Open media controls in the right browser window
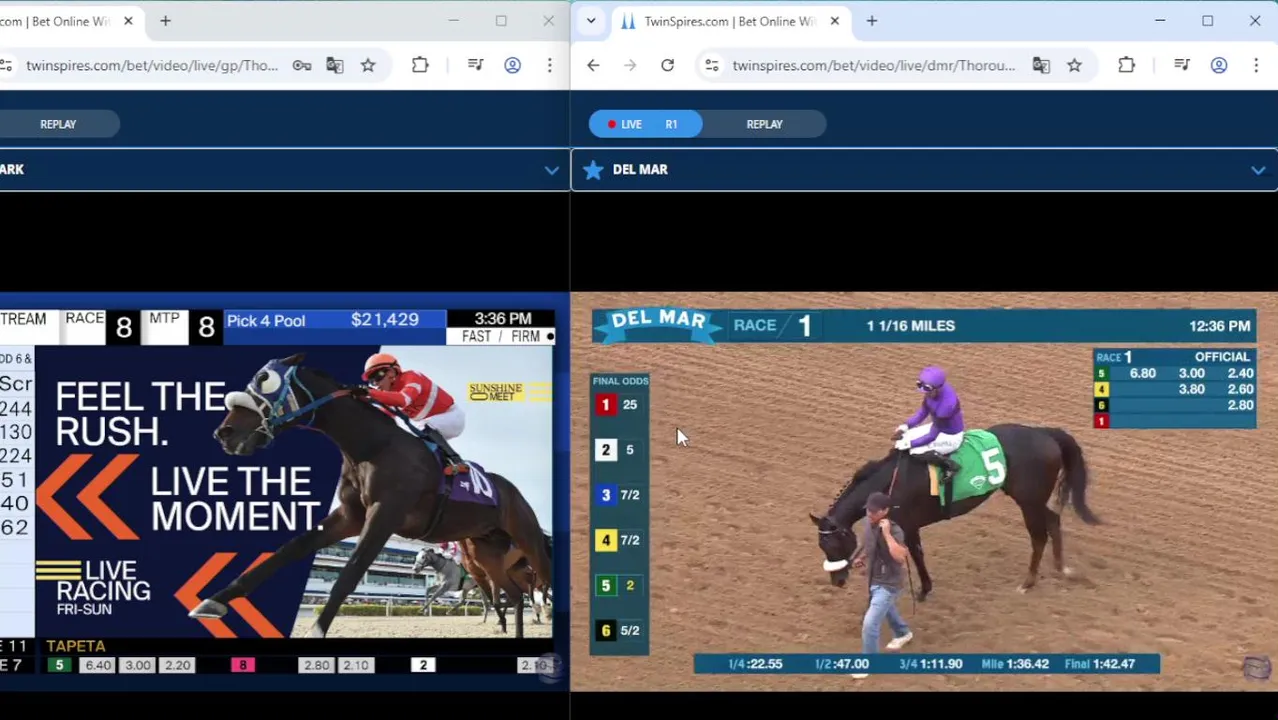This screenshot has height=720, width=1278. point(1181,65)
